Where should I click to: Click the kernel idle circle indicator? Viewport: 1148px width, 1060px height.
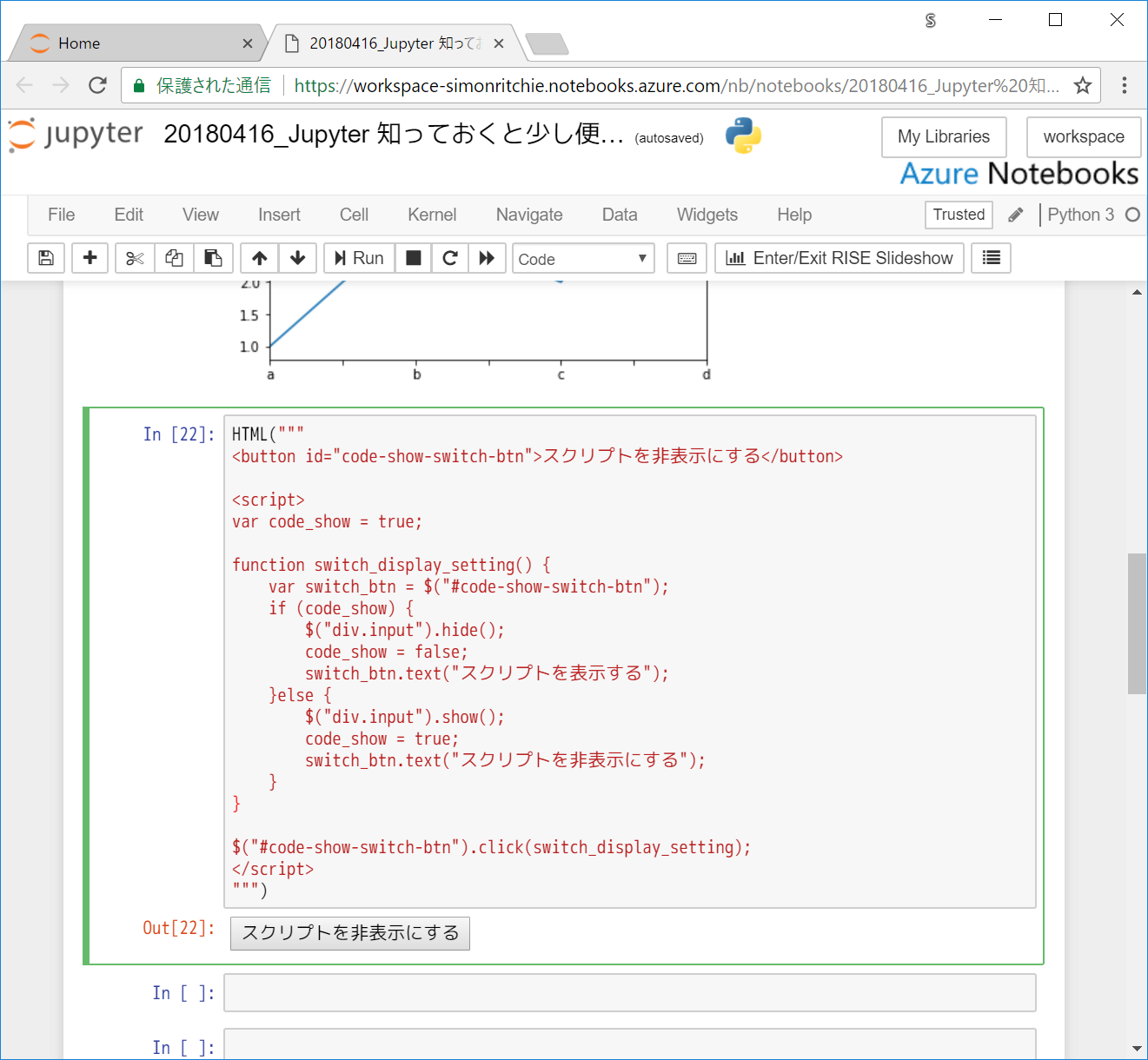point(1132,215)
